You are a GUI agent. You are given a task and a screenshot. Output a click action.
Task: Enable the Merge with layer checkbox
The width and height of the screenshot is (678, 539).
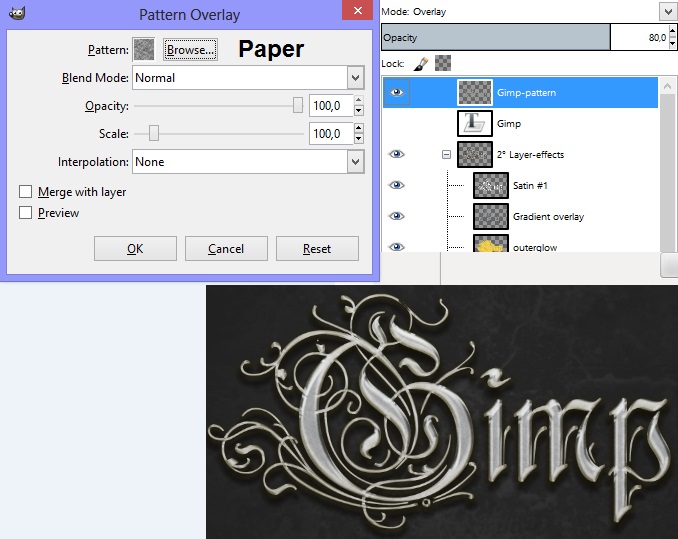coord(26,191)
